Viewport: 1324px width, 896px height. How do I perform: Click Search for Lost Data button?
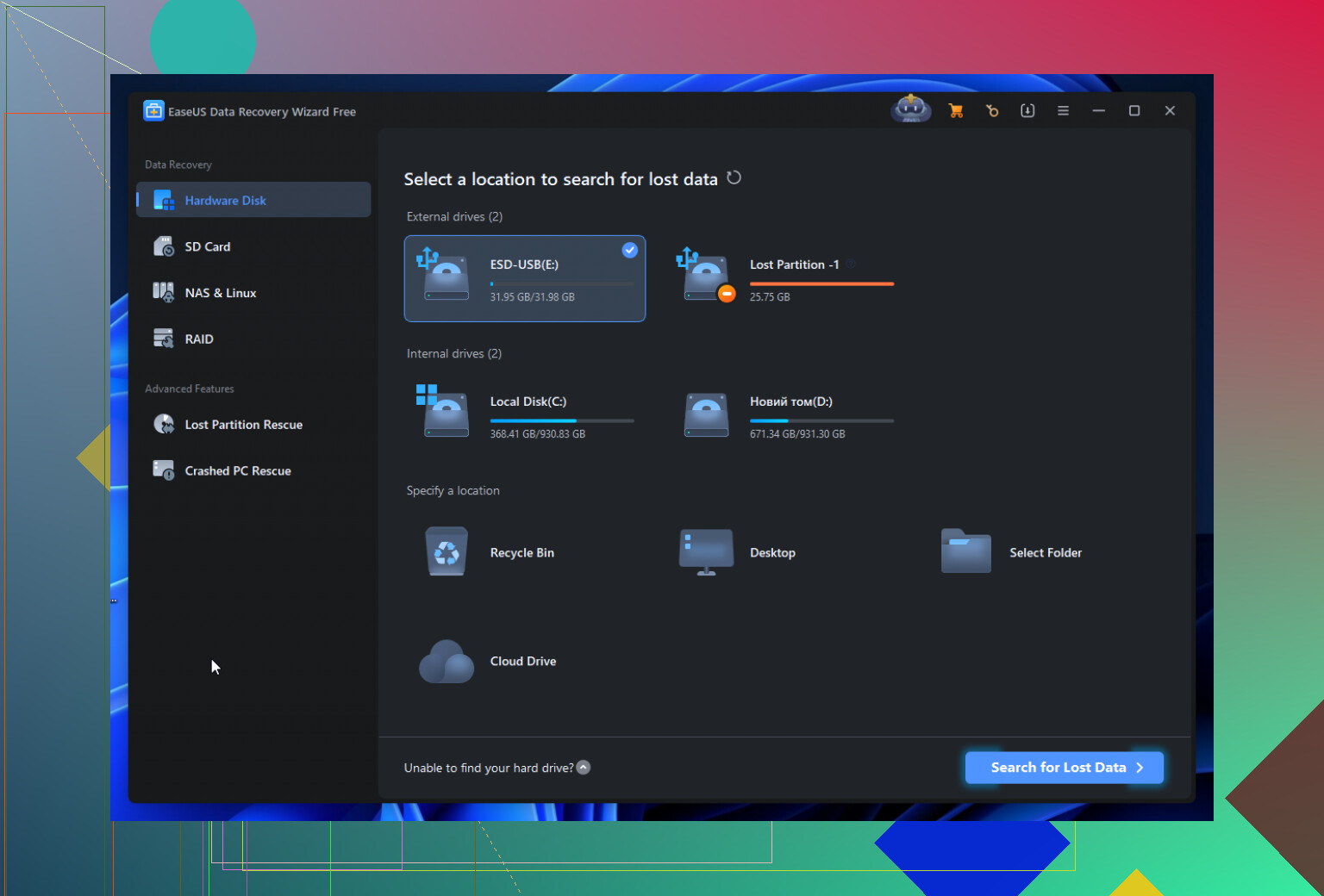1064,768
